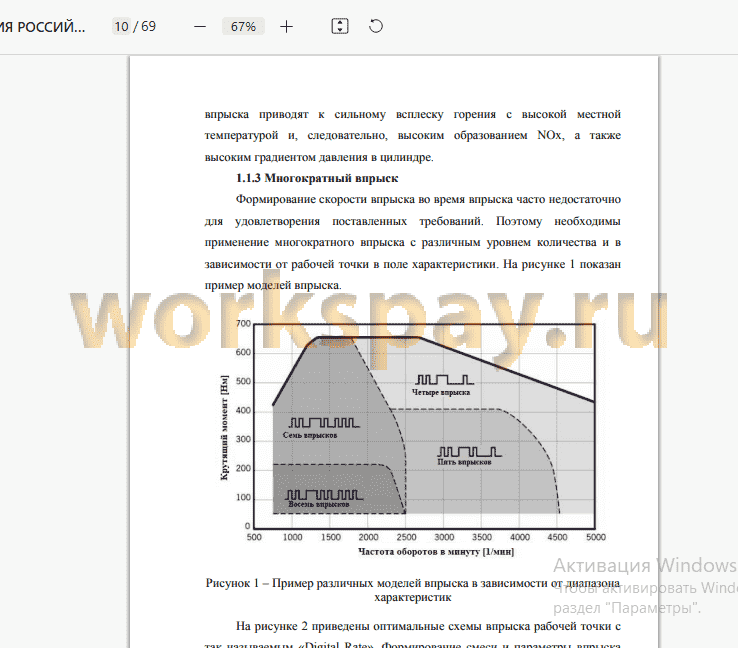The width and height of the screenshot is (738, 648).
Task: Click the line 'высоким градиентом давления в цилиндре'
Action: click(319, 157)
